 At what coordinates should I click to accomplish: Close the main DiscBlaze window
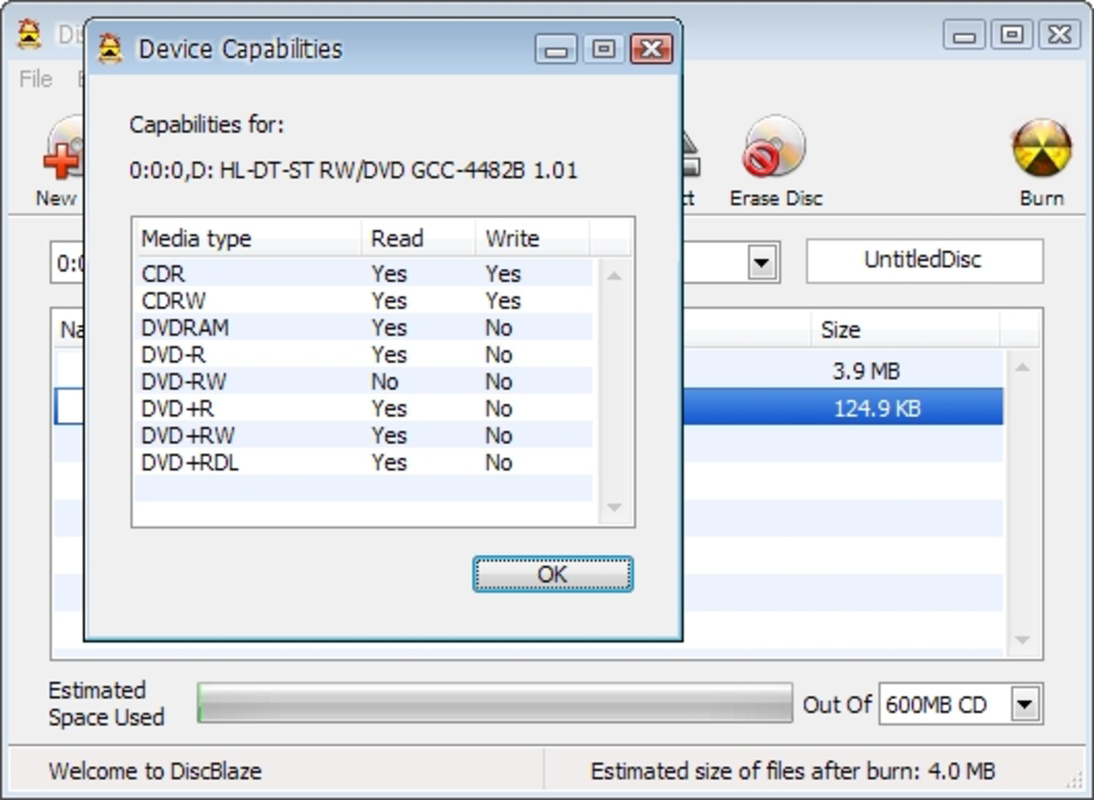[1059, 35]
